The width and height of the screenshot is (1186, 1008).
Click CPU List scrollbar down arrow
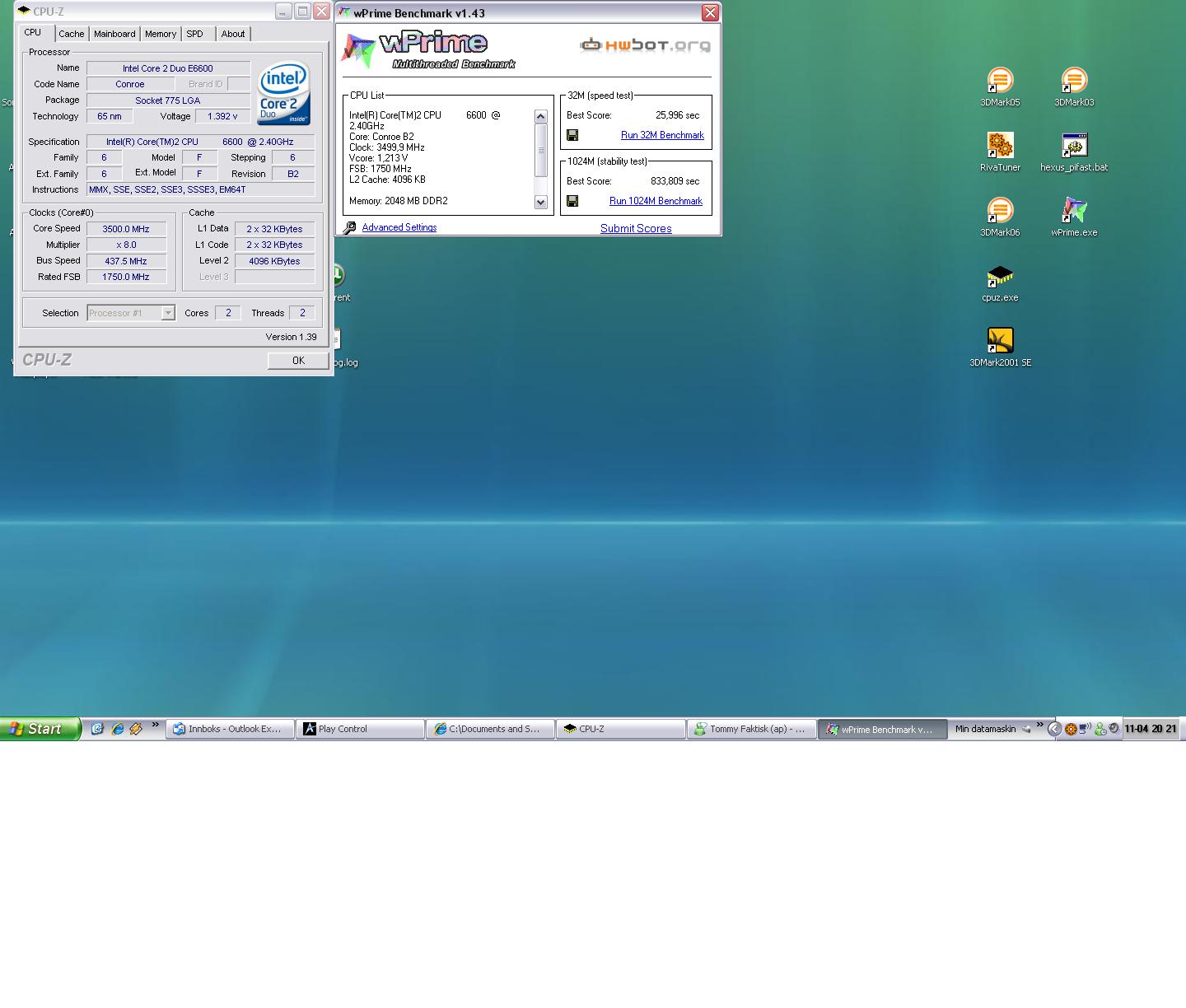pos(541,203)
